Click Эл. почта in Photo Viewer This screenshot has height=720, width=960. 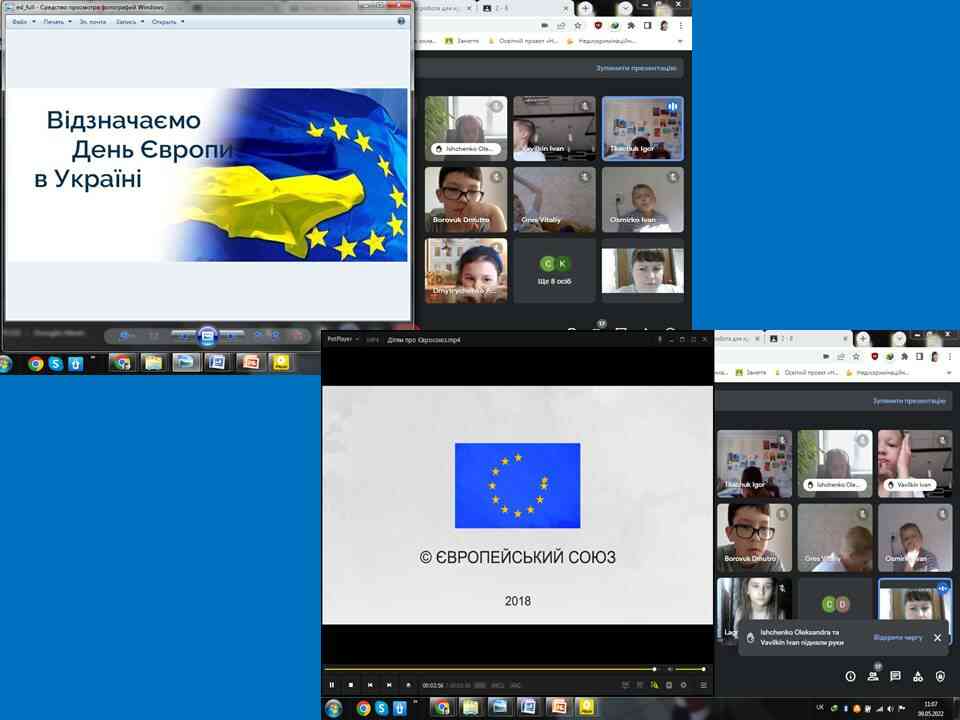point(92,21)
